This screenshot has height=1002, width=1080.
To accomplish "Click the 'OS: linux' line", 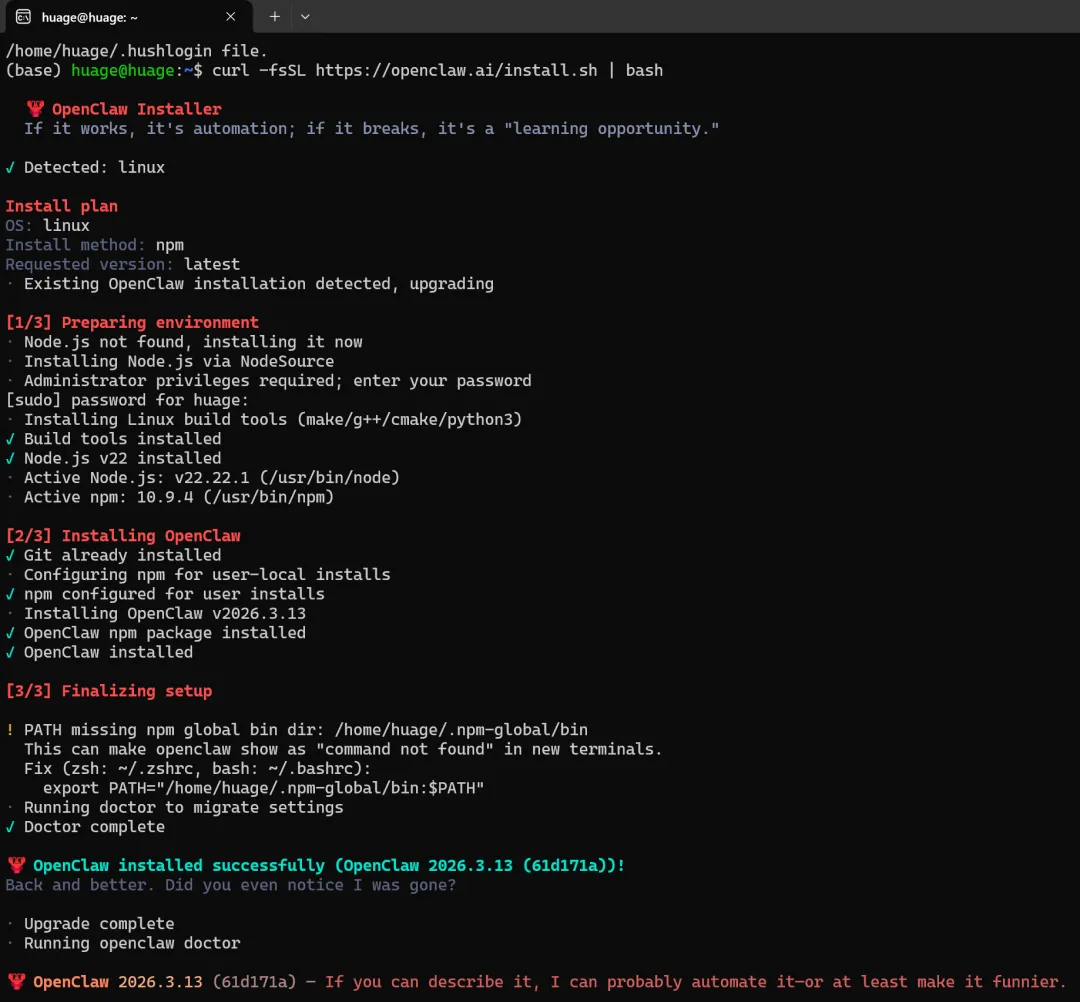I will coord(48,225).
